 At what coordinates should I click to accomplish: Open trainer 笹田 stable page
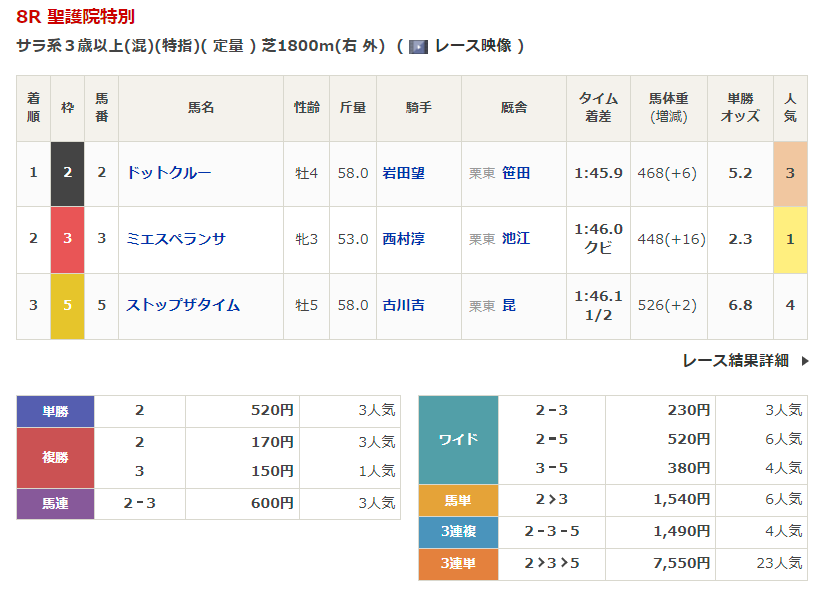coord(516,173)
